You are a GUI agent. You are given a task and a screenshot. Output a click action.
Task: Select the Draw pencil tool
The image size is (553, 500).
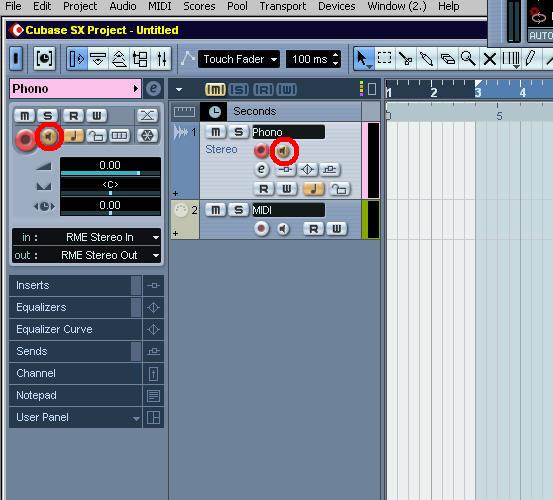[531, 59]
